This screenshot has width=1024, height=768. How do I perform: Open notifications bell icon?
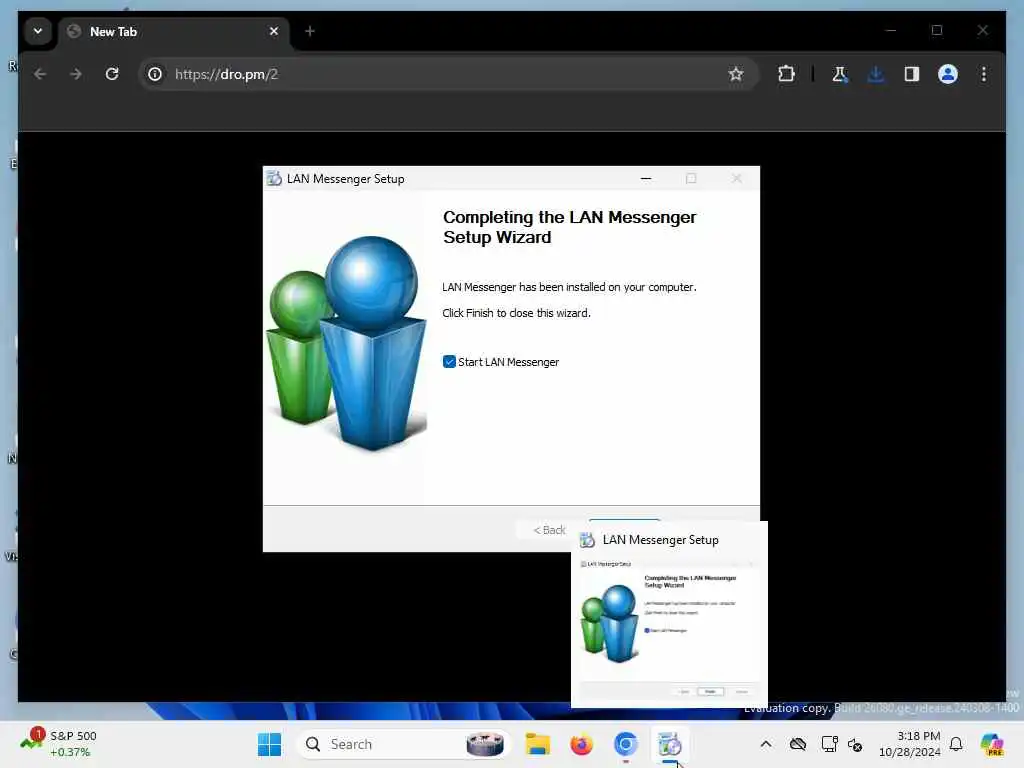(956, 744)
